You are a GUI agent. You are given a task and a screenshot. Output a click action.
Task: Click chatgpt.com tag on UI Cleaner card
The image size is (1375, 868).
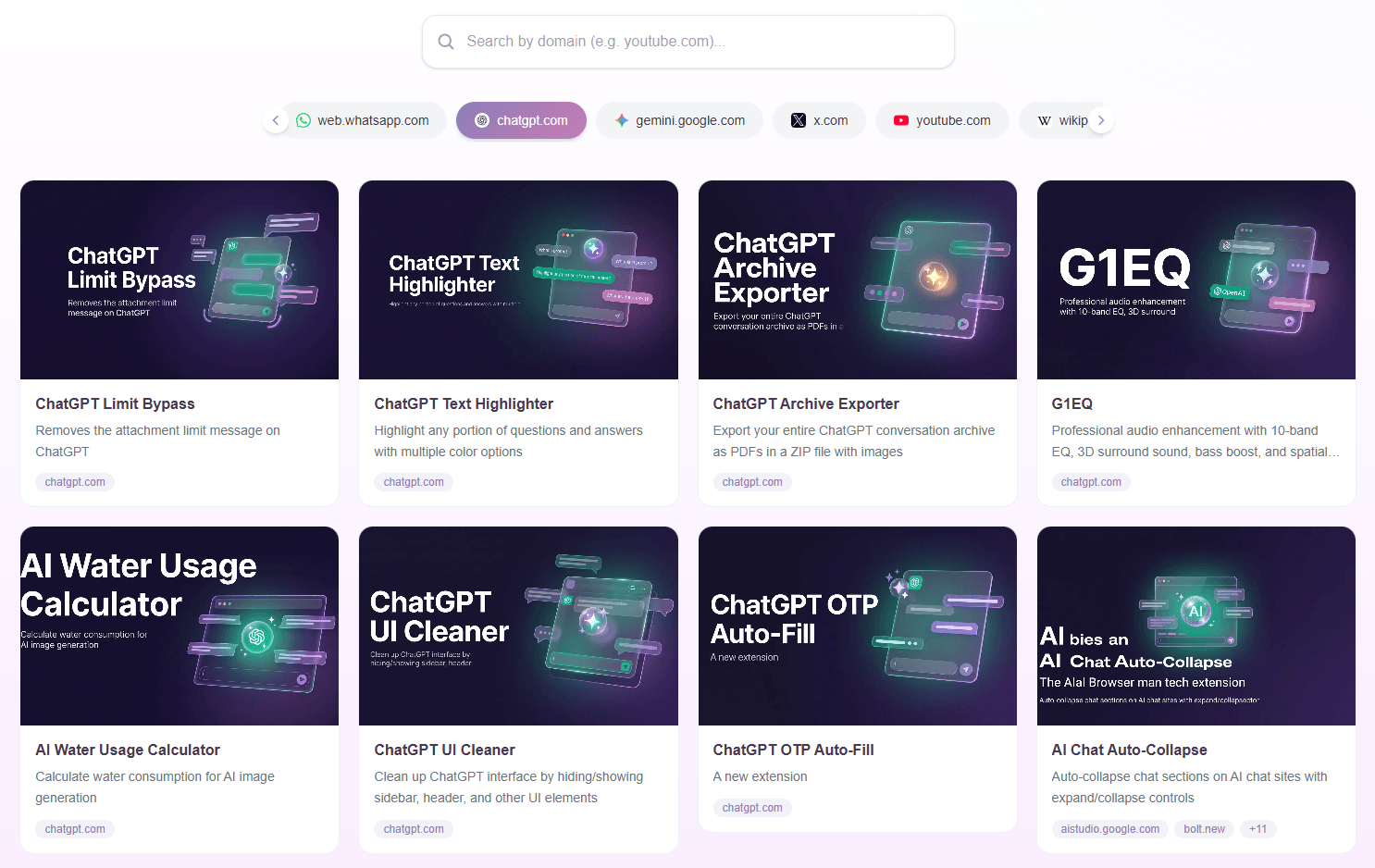(414, 829)
